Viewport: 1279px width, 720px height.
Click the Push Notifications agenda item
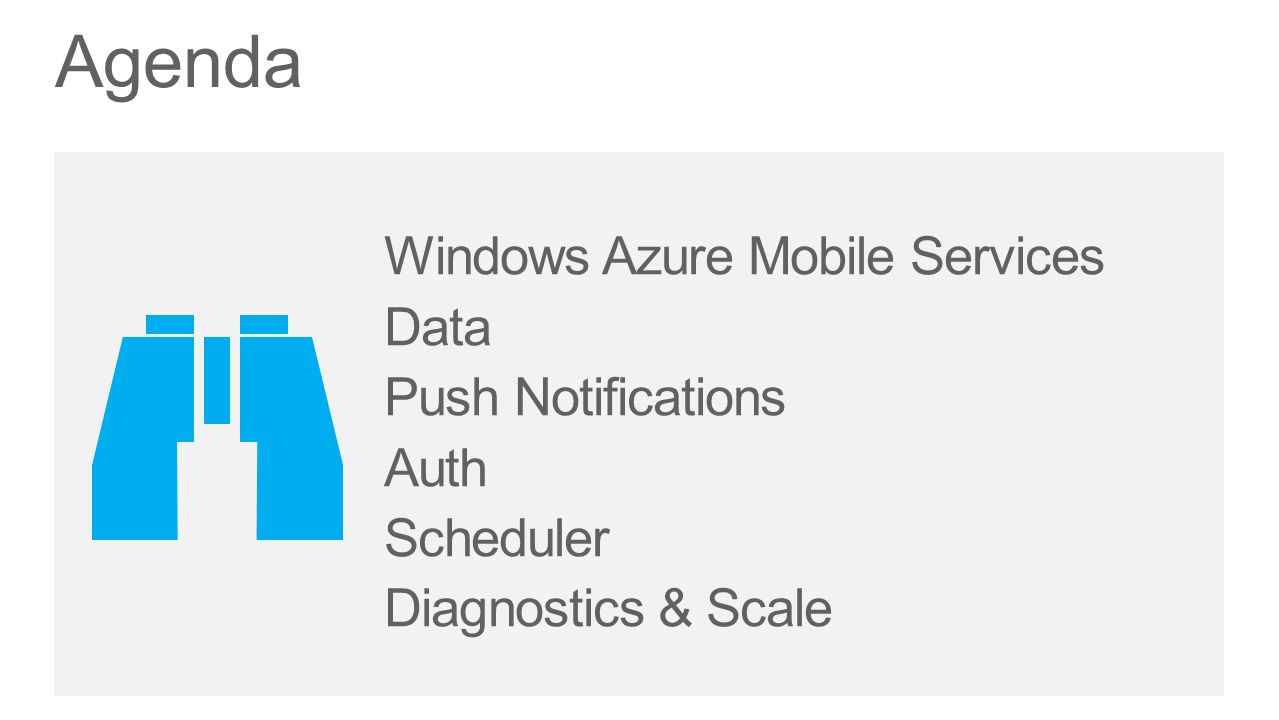point(585,397)
